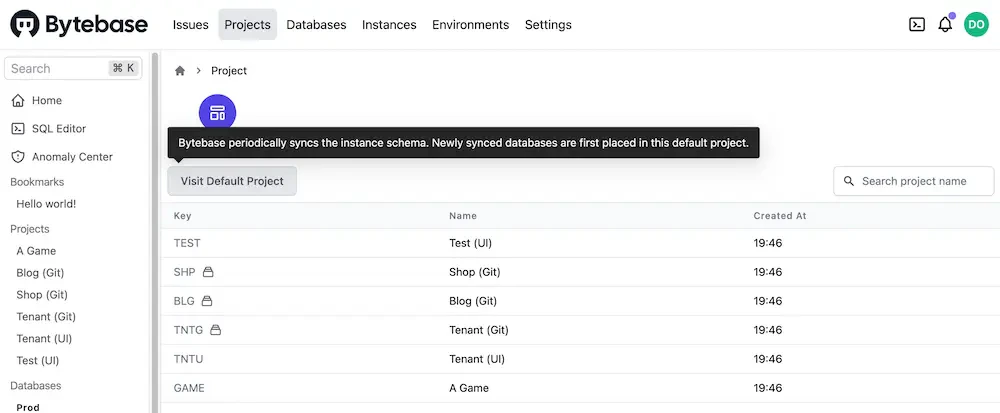
Task: Open the Test (UI) project row
Action: 470,243
